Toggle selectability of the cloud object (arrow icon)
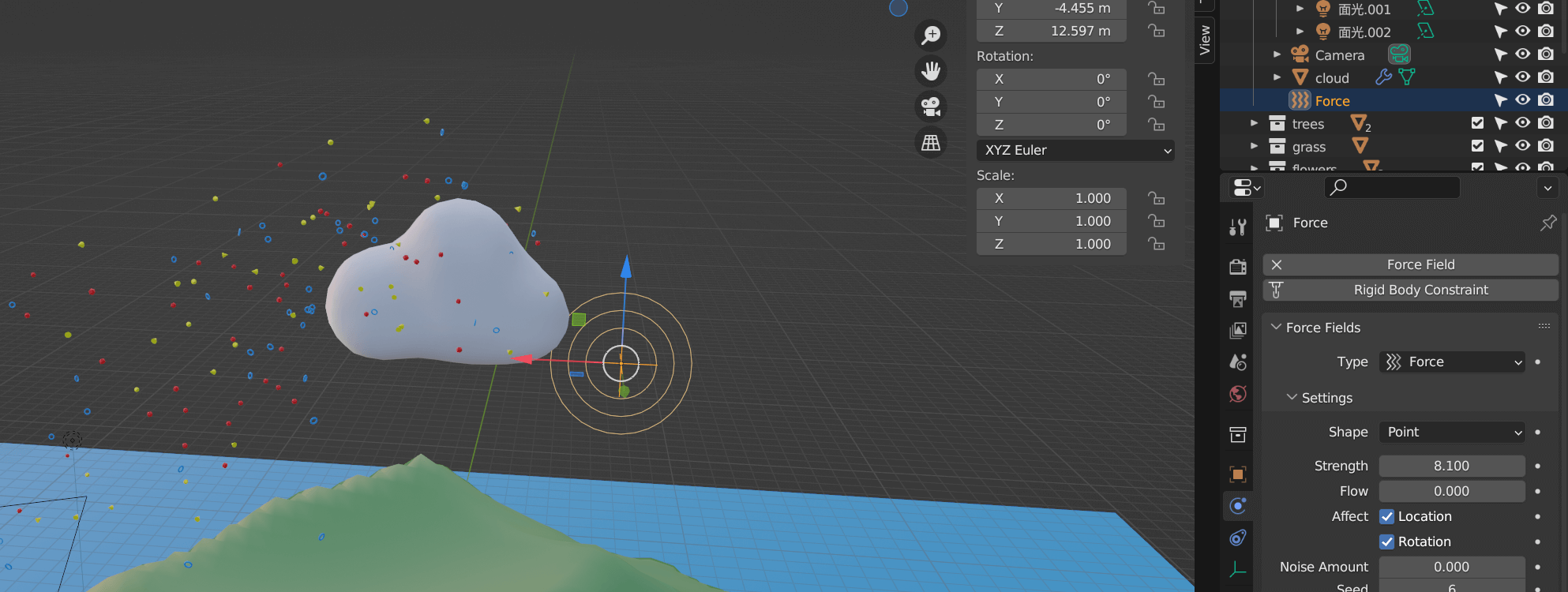 pyautogui.click(x=1501, y=77)
